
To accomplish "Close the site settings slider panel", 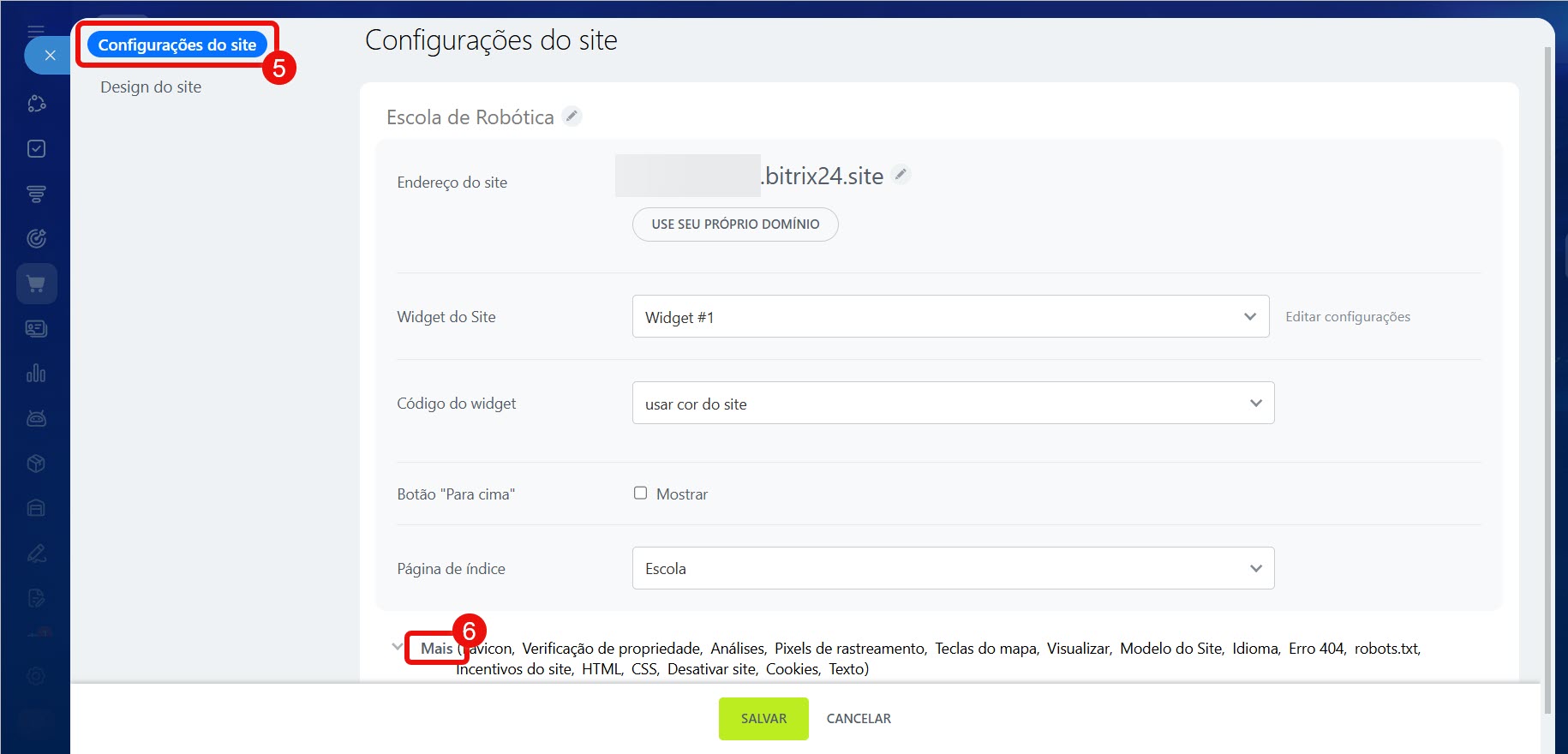I will click(50, 56).
